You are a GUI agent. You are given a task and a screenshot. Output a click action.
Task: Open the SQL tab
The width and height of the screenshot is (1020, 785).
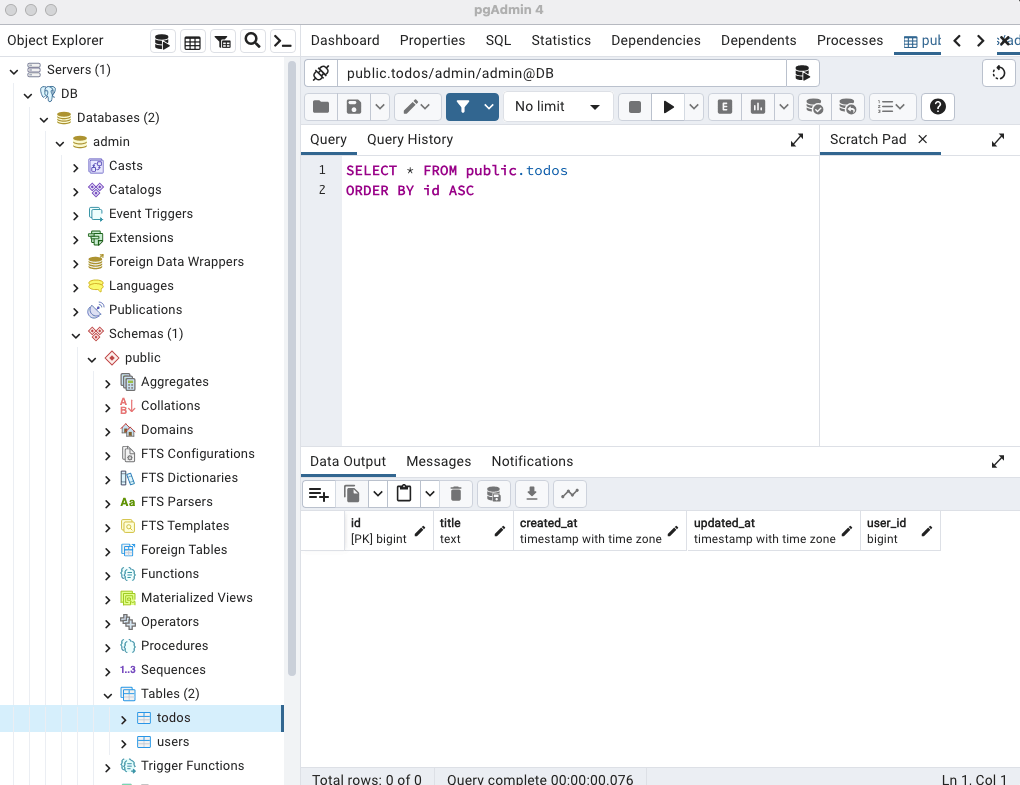point(498,40)
